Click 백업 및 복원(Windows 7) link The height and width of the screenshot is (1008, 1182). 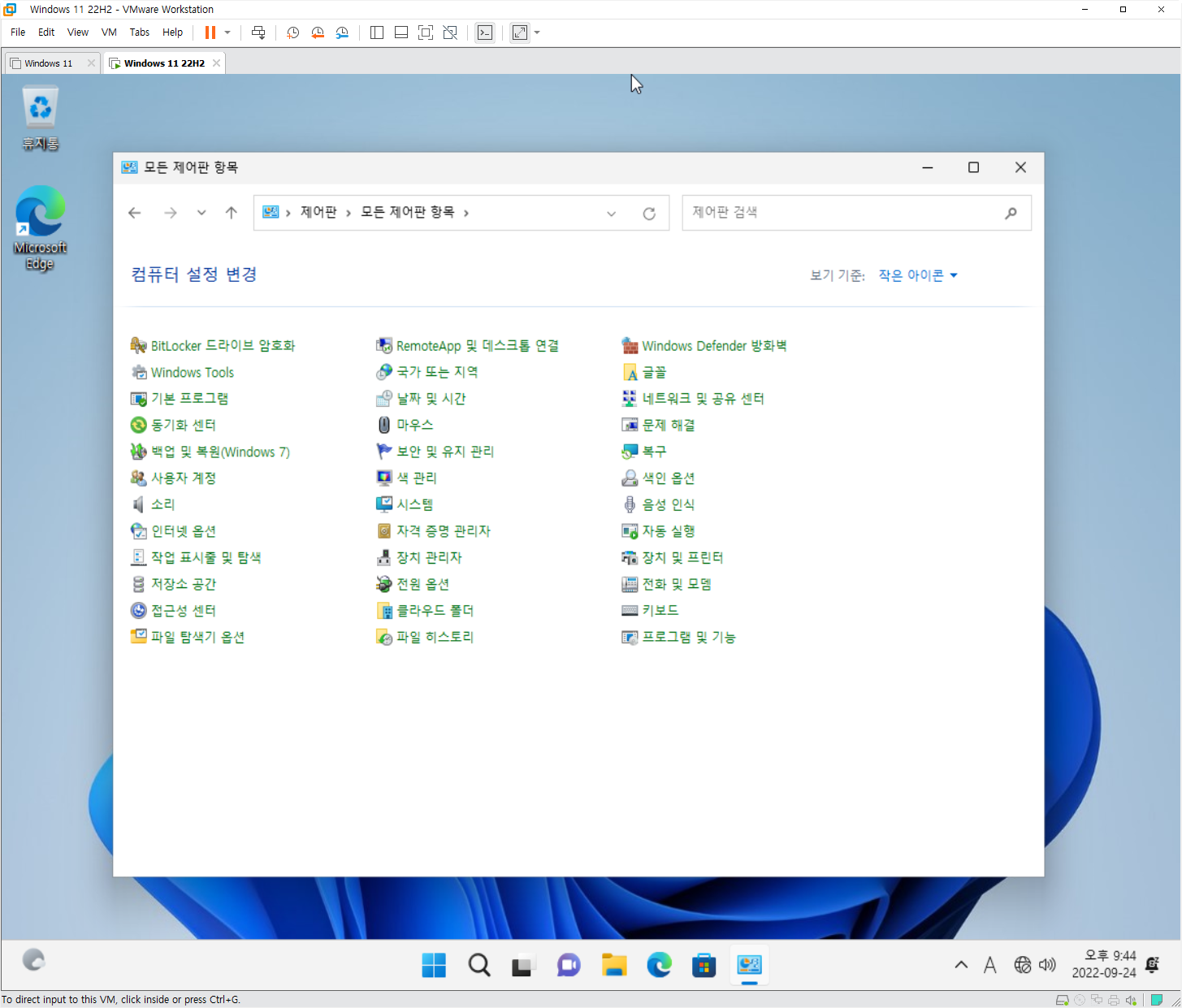click(220, 452)
